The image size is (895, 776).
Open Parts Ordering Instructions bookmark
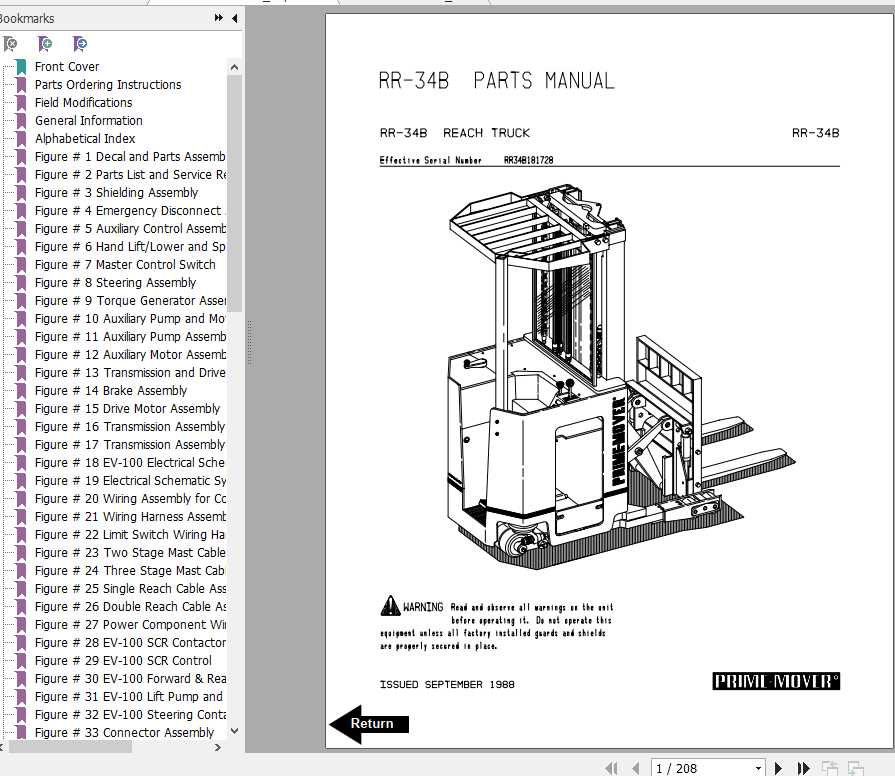[108, 84]
